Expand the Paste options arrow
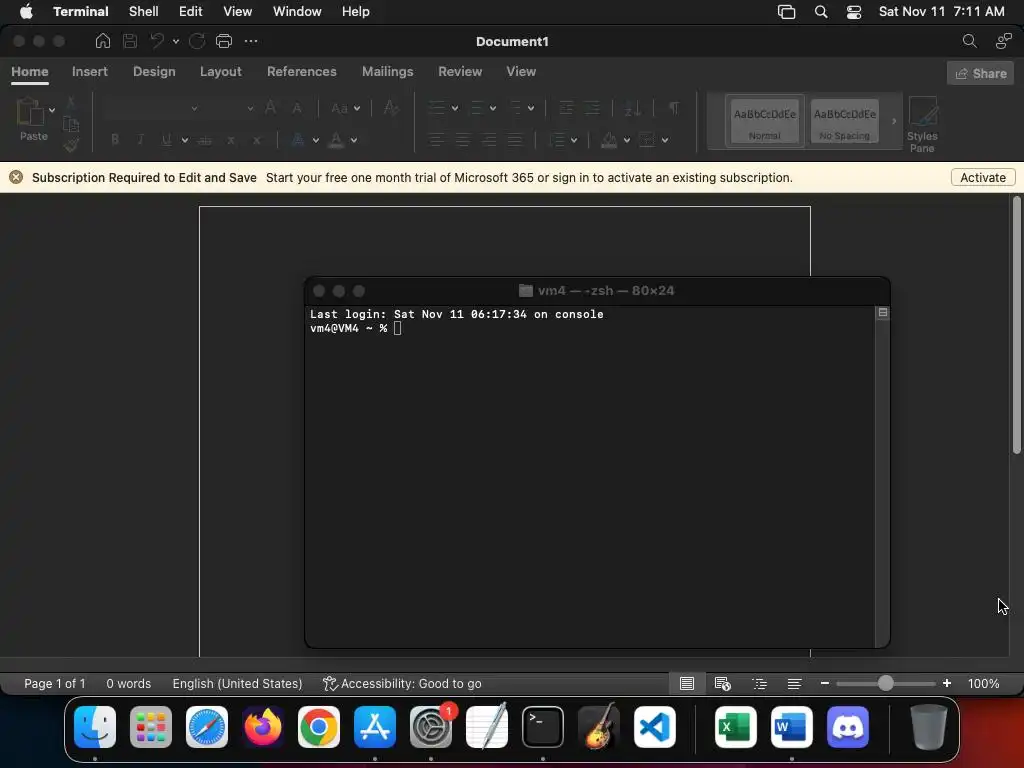 click(x=52, y=110)
